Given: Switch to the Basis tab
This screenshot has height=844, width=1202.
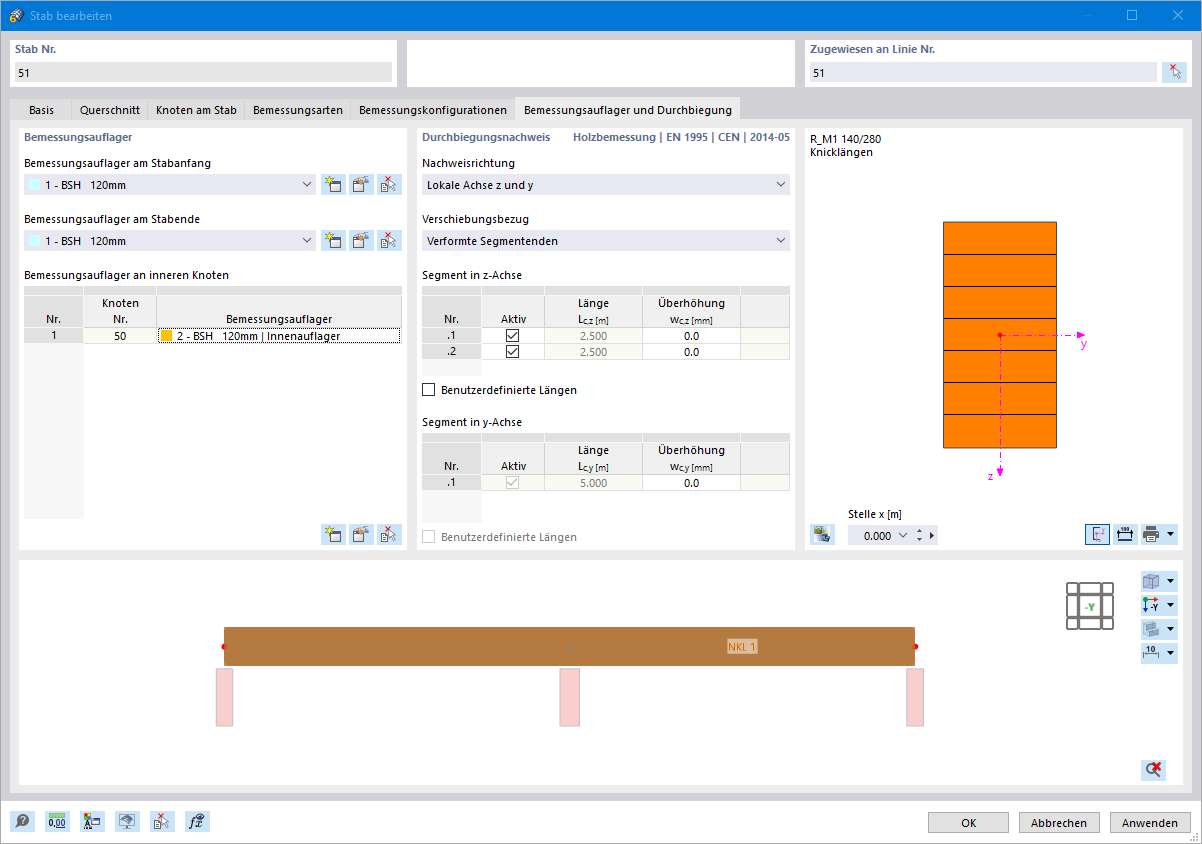Looking at the screenshot, I should [42, 110].
